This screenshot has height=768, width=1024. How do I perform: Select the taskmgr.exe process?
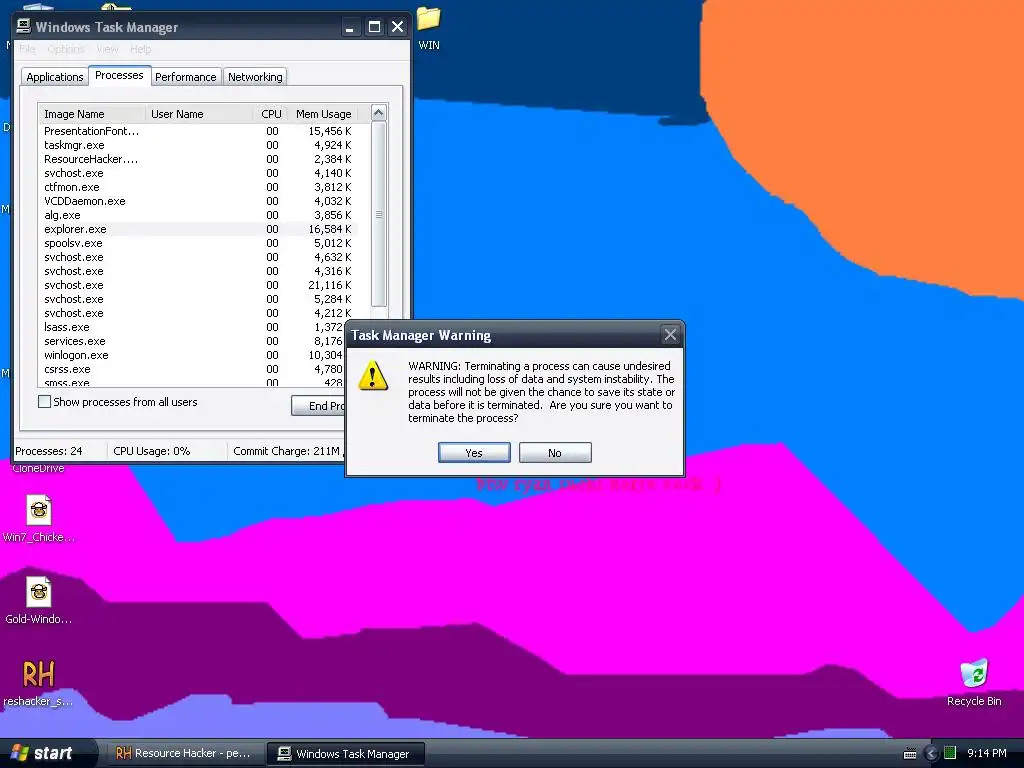pyautogui.click(x=198, y=145)
